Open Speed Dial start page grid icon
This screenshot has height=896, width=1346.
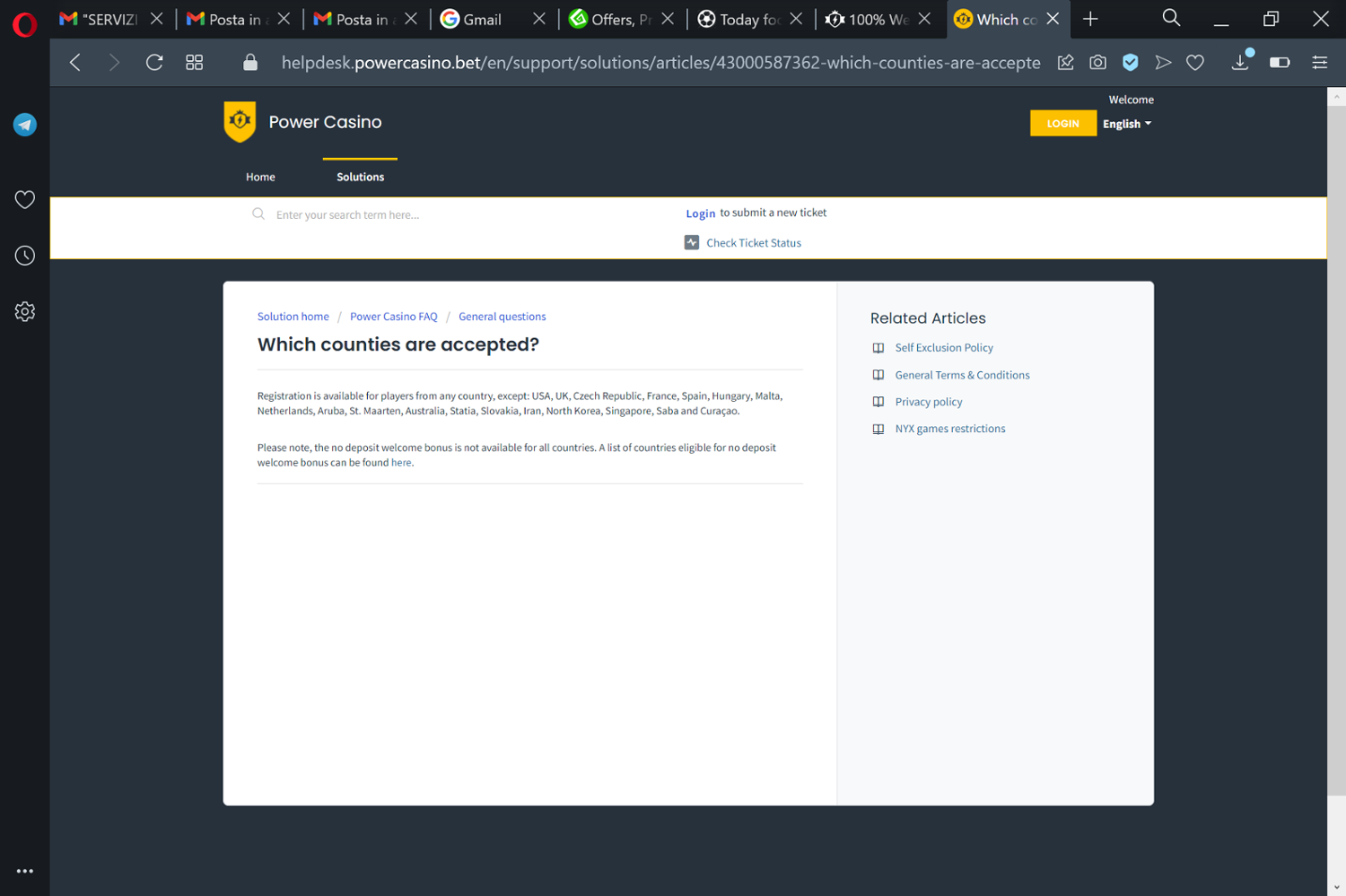tap(194, 62)
